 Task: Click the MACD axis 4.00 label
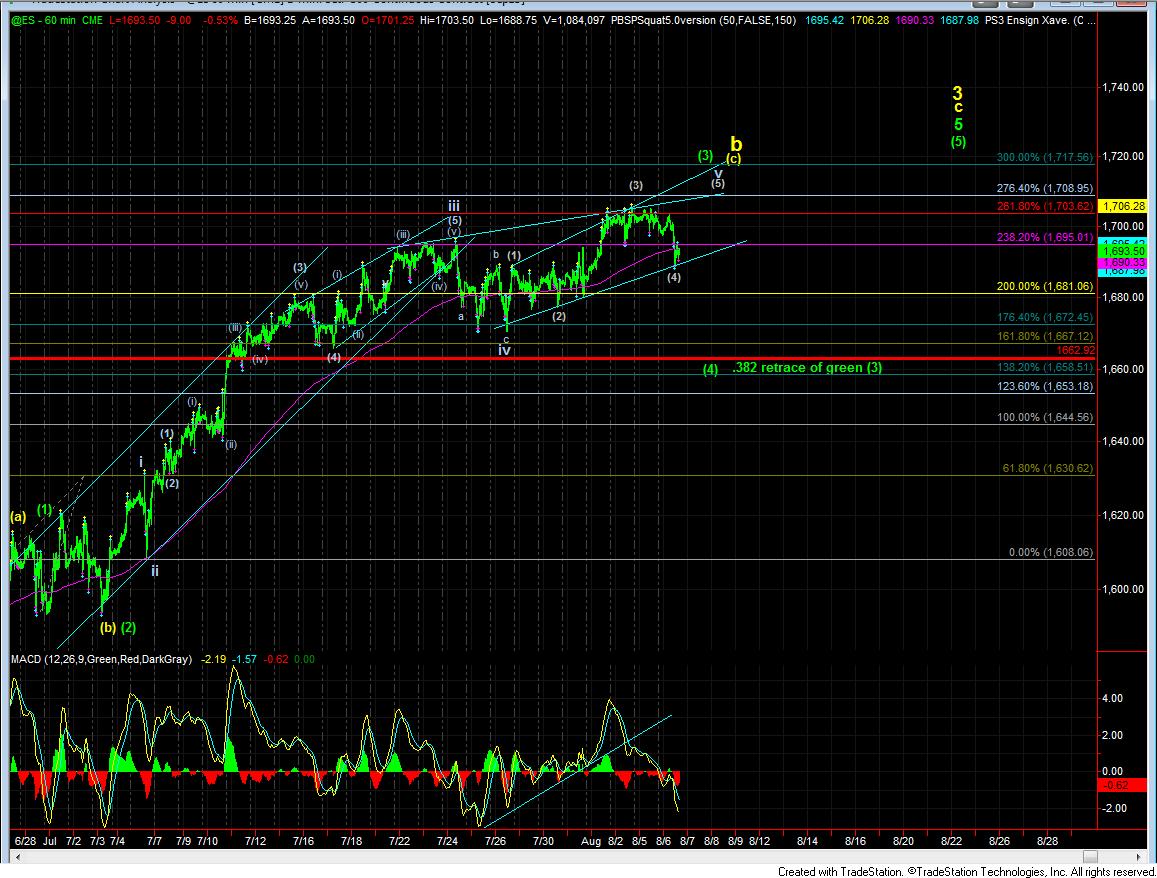click(x=1112, y=698)
